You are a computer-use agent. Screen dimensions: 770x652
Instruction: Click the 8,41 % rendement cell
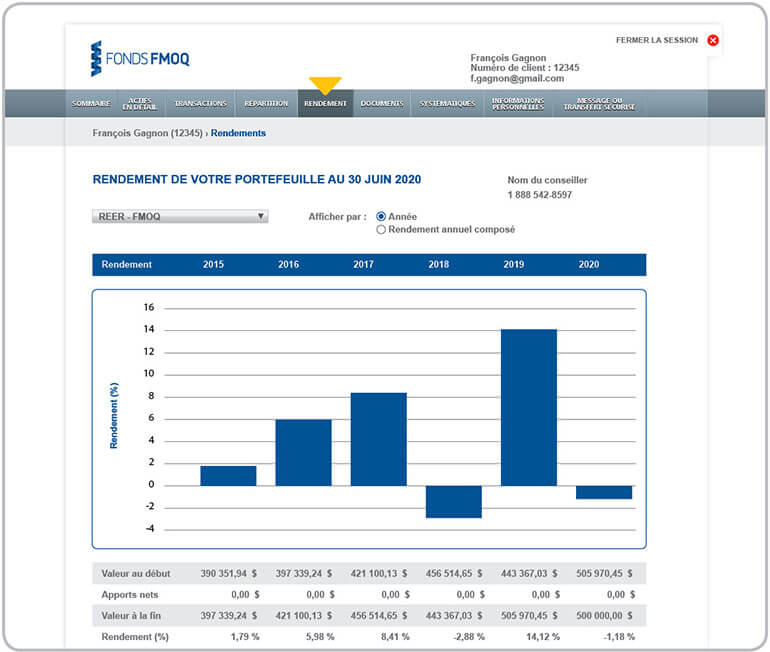[x=395, y=637]
